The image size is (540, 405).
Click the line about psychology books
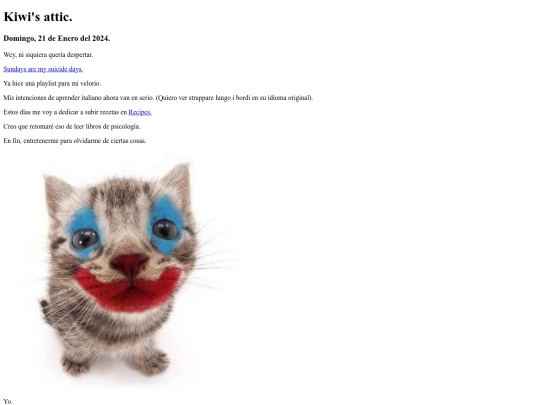72,127
